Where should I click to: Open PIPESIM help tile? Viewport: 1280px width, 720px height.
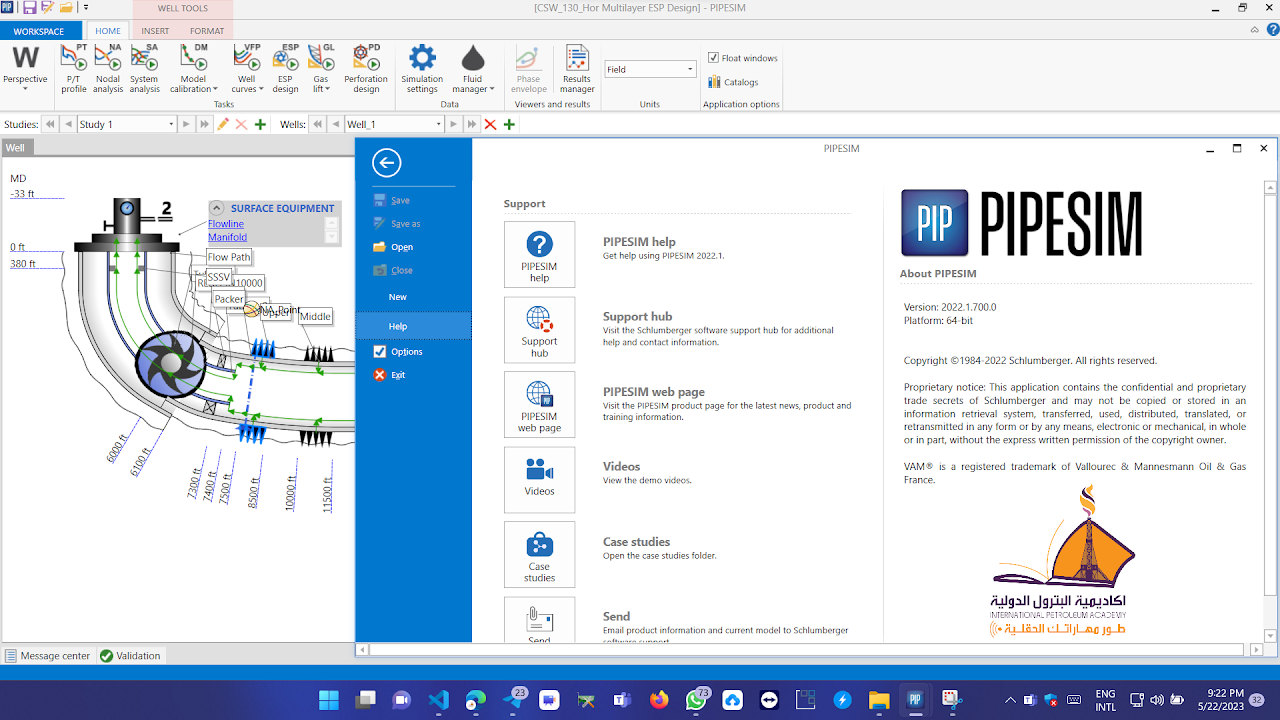539,254
